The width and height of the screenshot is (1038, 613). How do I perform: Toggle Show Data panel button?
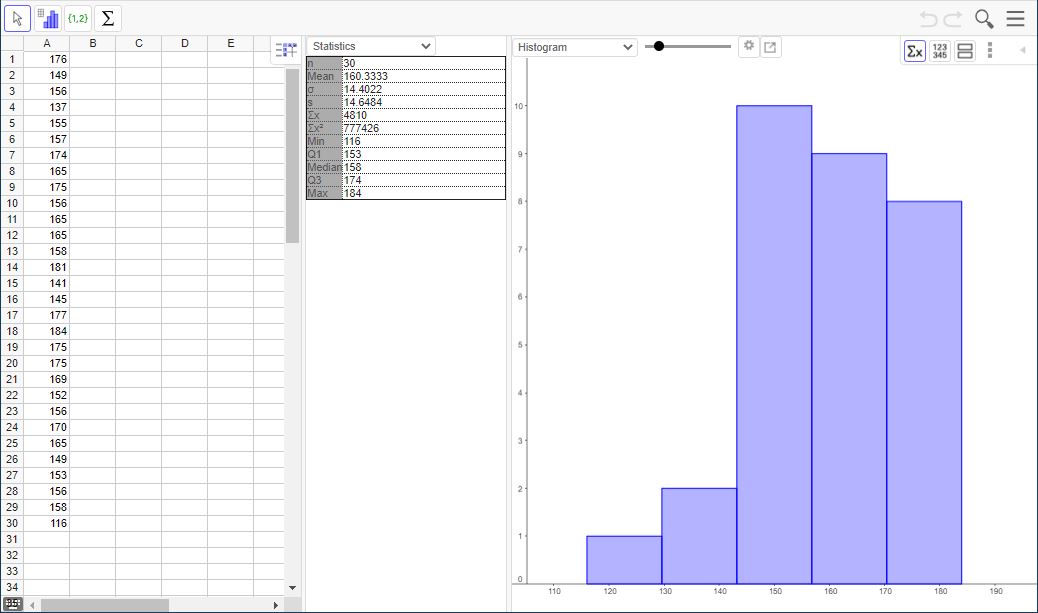[x=940, y=51]
